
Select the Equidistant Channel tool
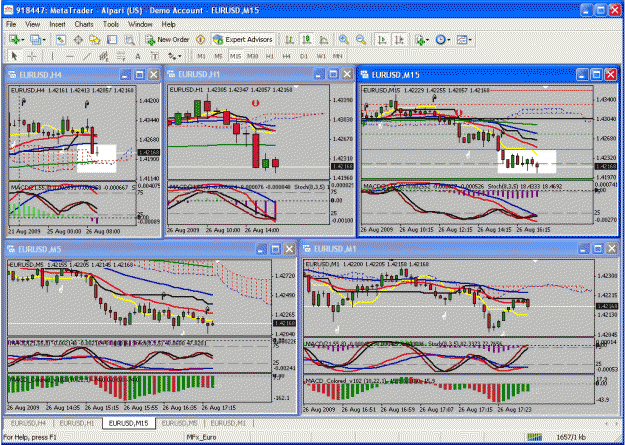click(104, 56)
